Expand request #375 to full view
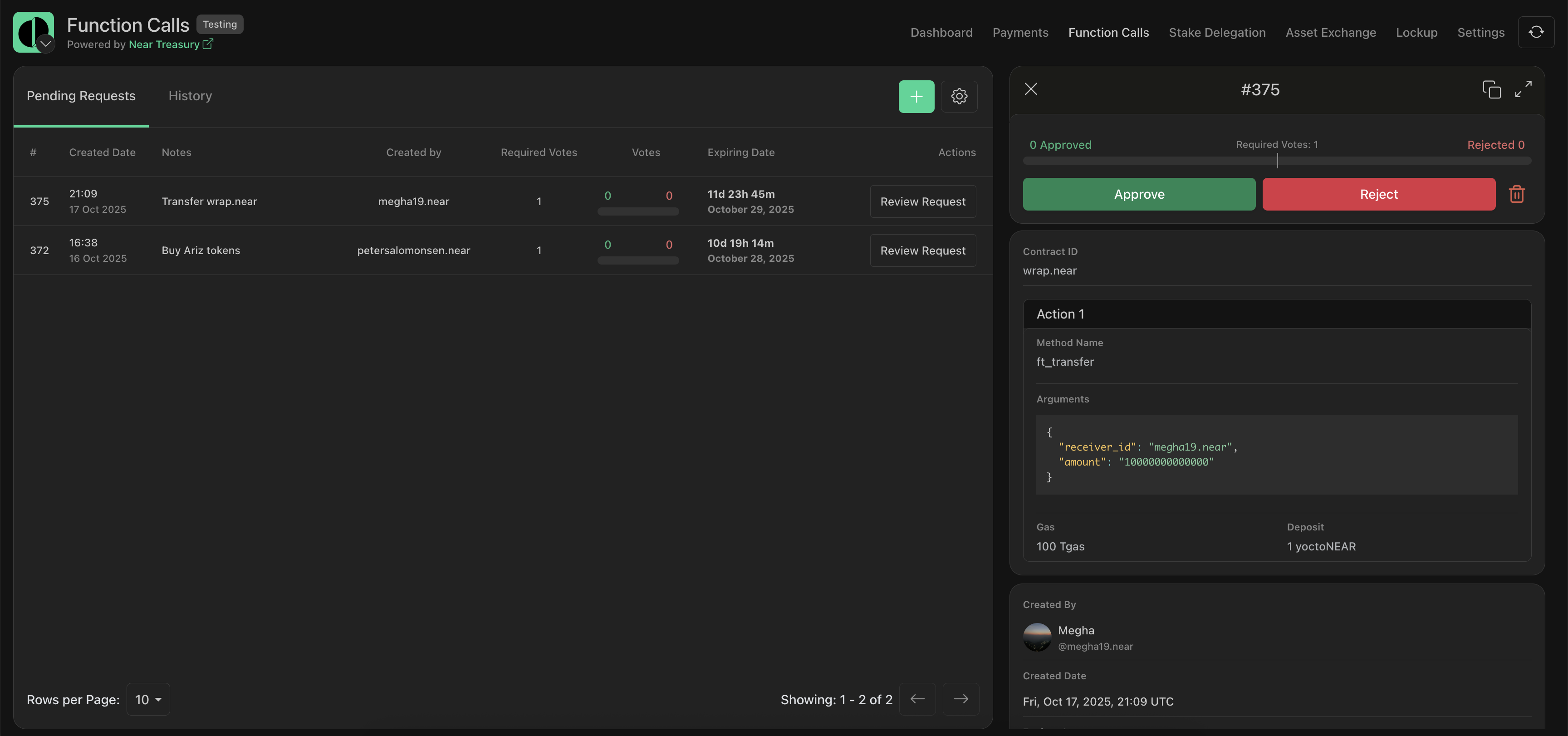Viewport: 1568px width, 736px height. coord(1523,89)
